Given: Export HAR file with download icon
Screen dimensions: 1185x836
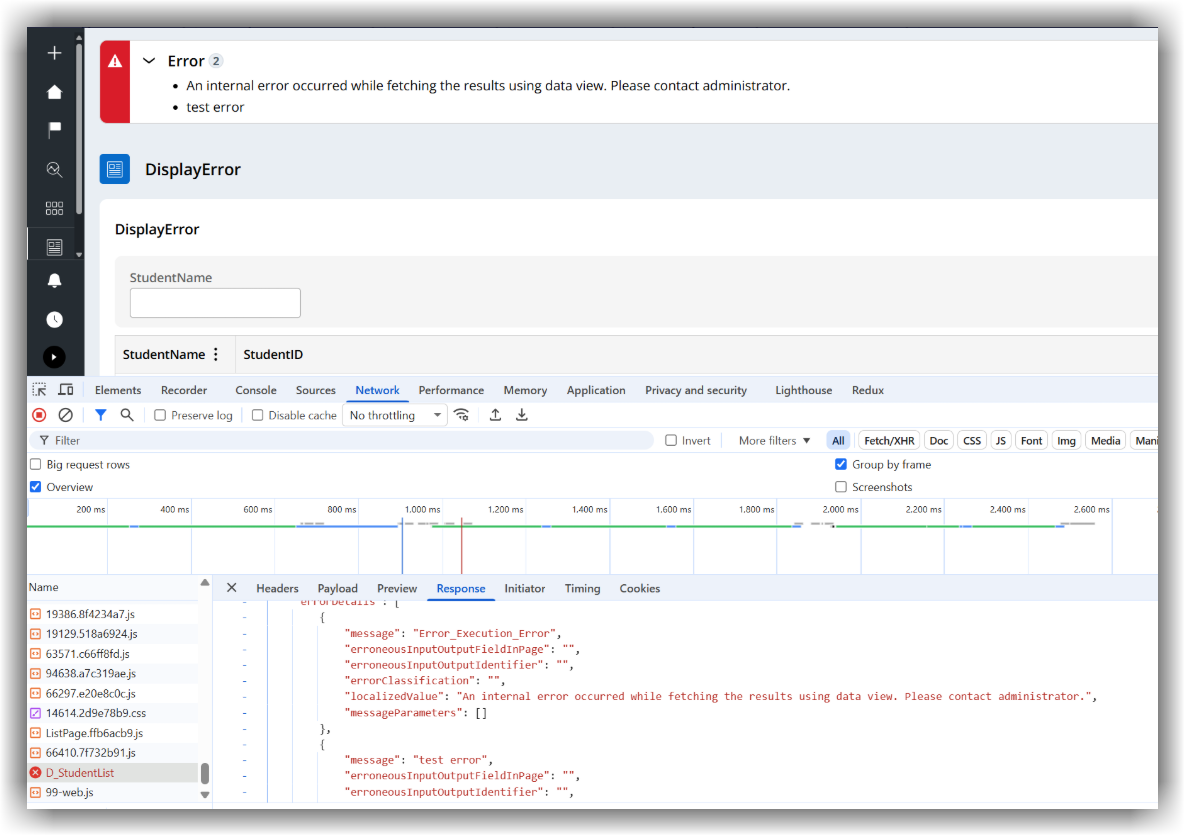Looking at the screenshot, I should 521,414.
